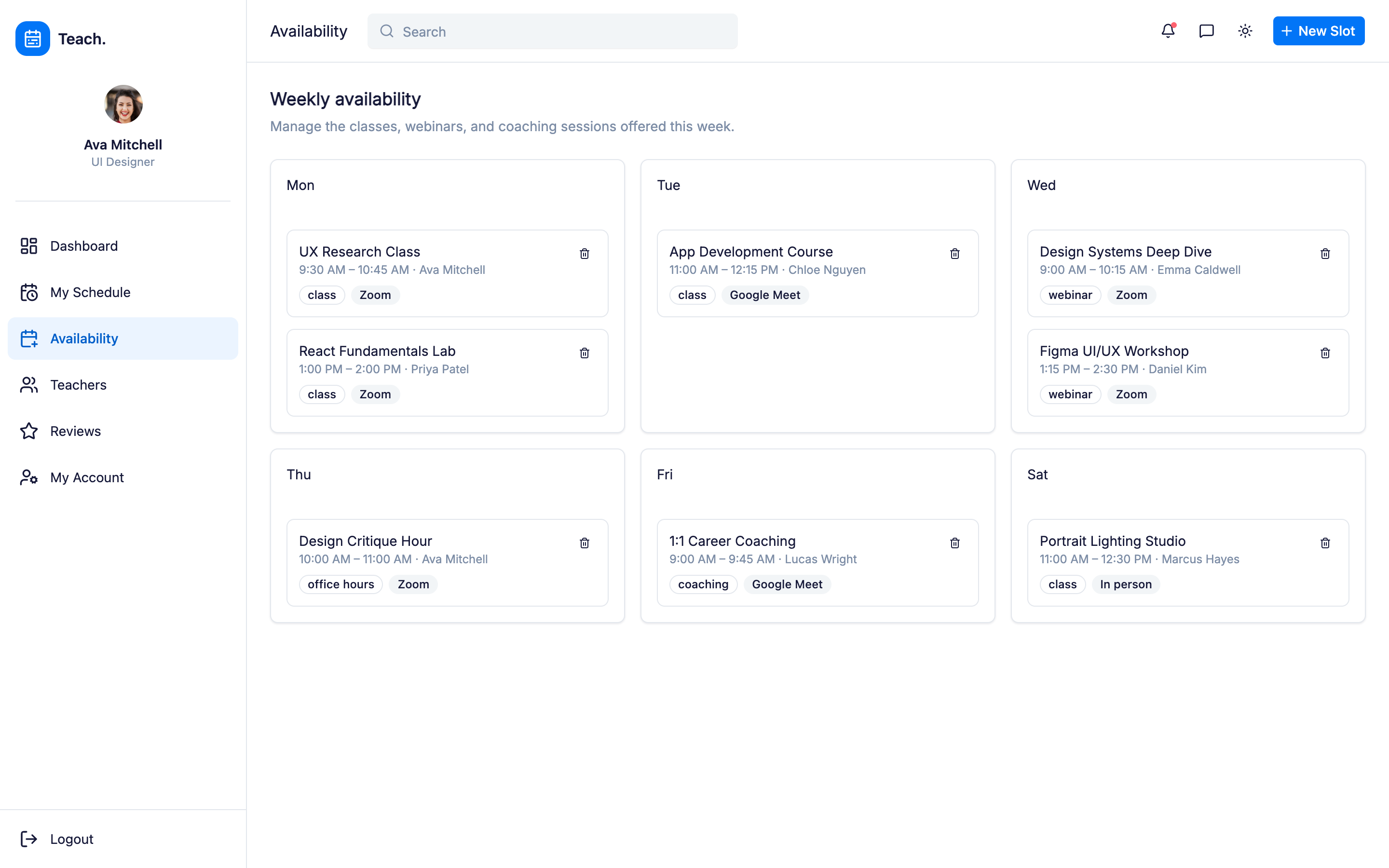Click 9:00 AM – 9:45 AM Lucas Wright text
The height and width of the screenshot is (868, 1389).
[x=763, y=559]
